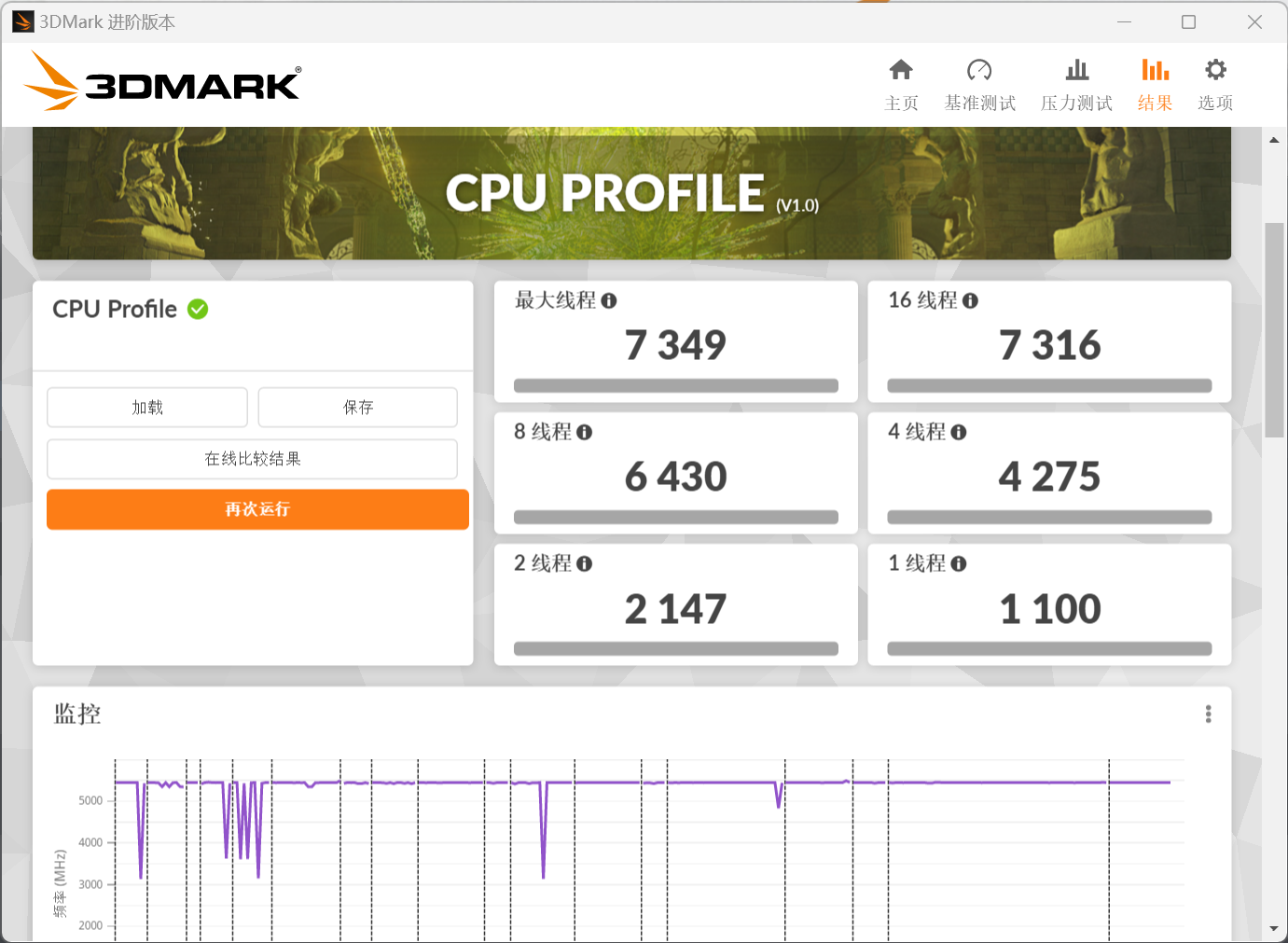Open the 基准测试 benchmark gauge icon

[979, 70]
